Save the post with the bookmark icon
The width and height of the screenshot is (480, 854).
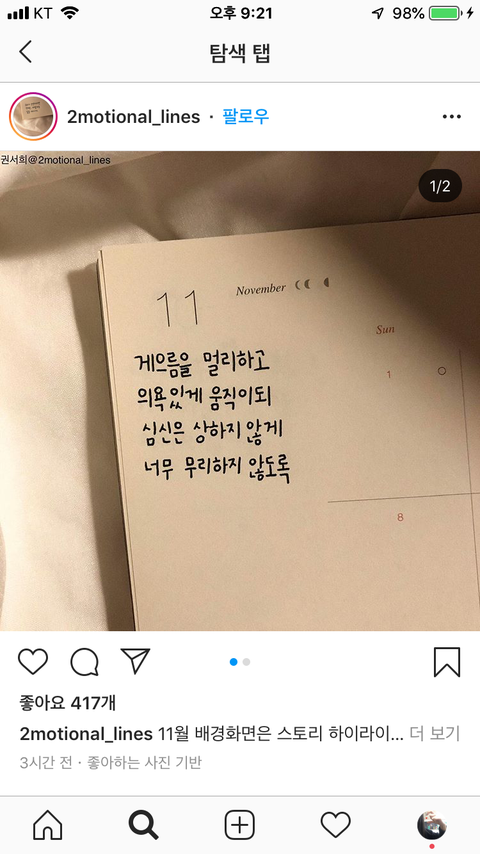[x=447, y=662]
